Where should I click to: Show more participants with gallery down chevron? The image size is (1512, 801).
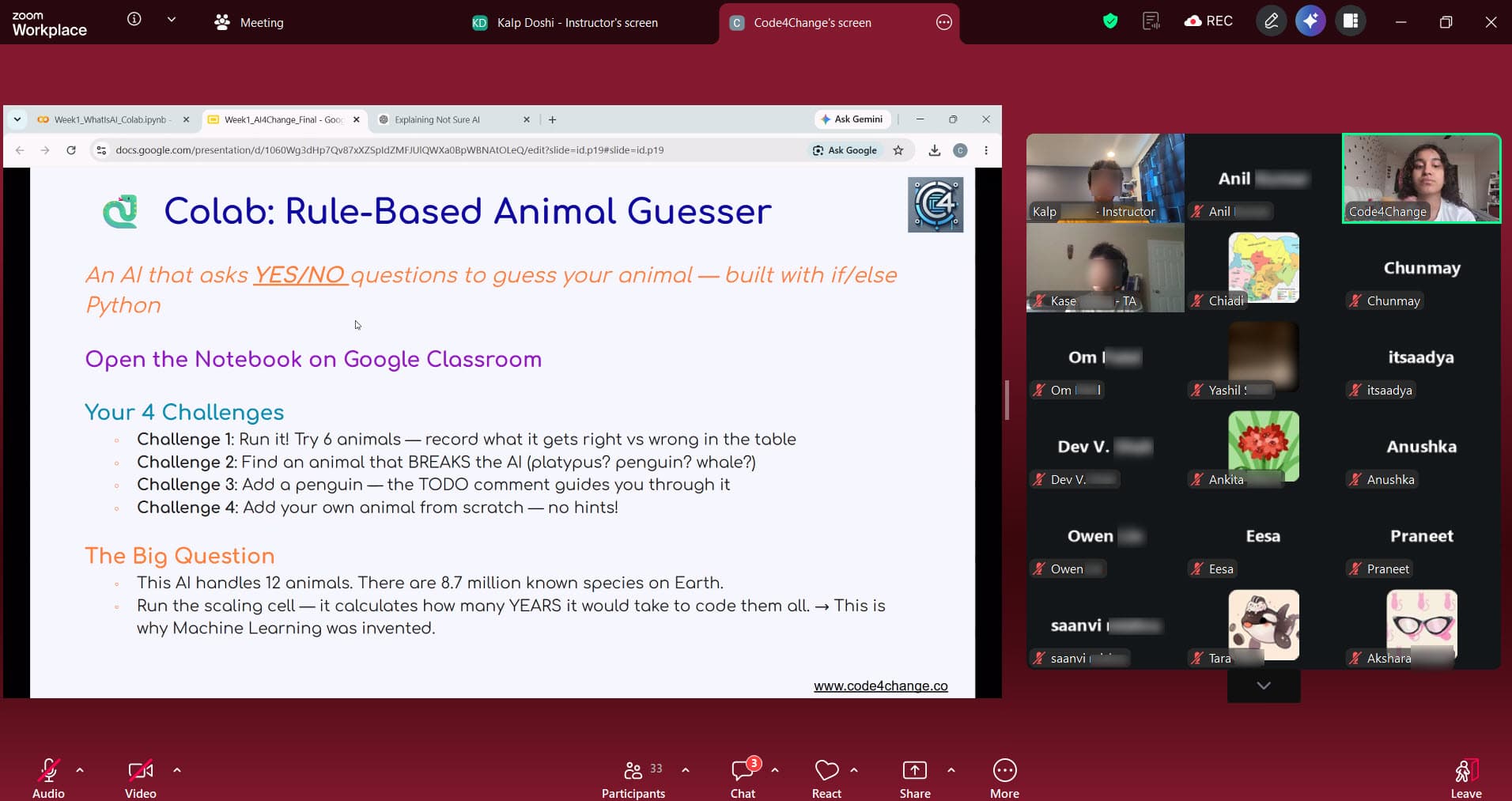pos(1264,686)
